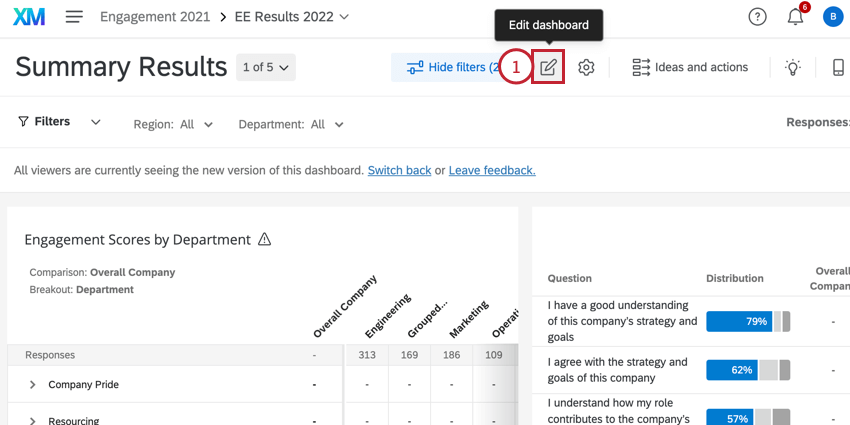Open the notifications bell
The height and width of the screenshot is (425, 850).
pos(796,17)
